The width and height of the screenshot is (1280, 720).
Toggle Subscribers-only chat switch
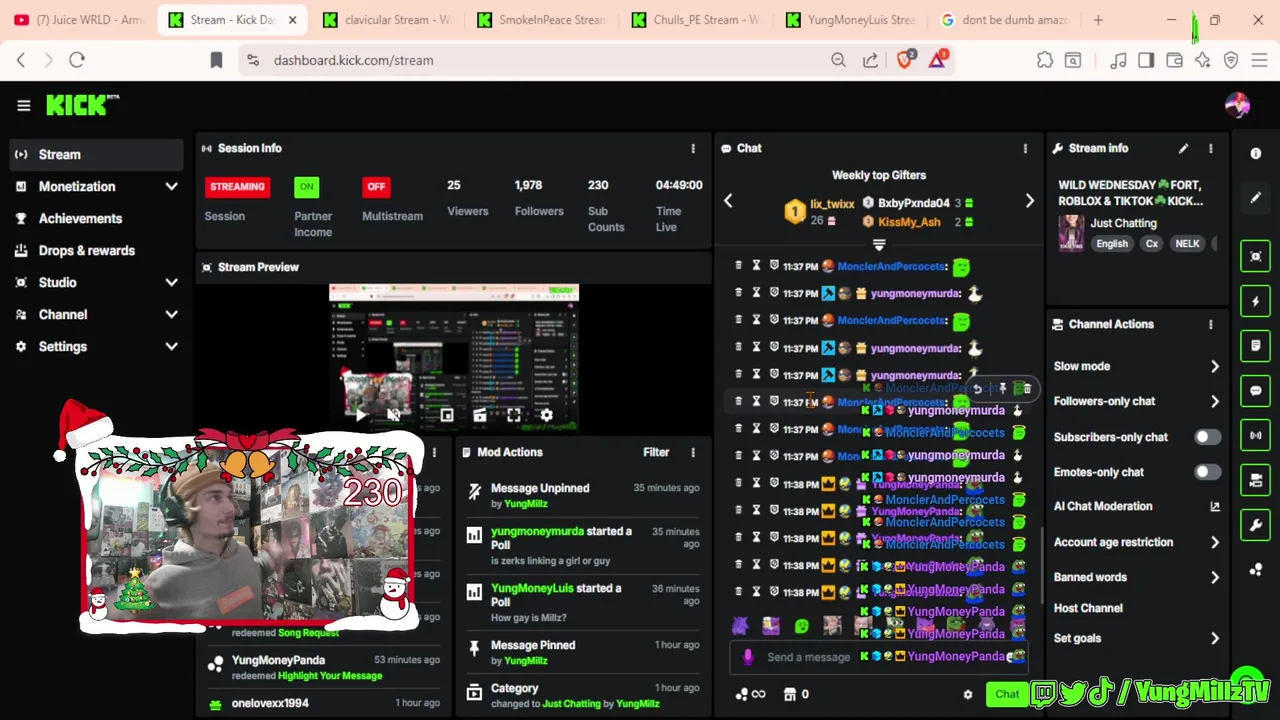(x=1208, y=437)
